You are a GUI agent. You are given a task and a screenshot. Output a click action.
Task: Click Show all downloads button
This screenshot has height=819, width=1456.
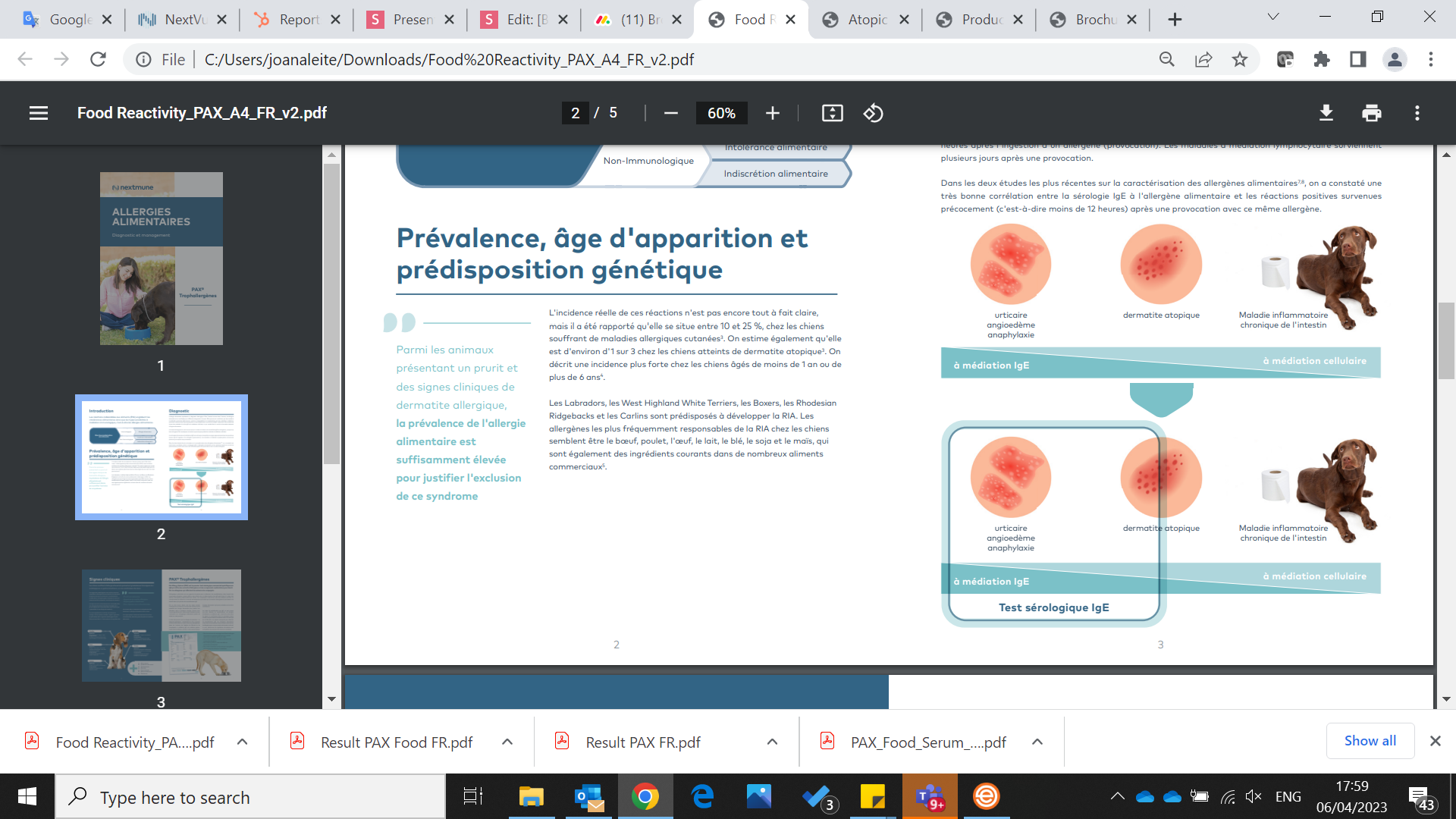tap(1370, 741)
